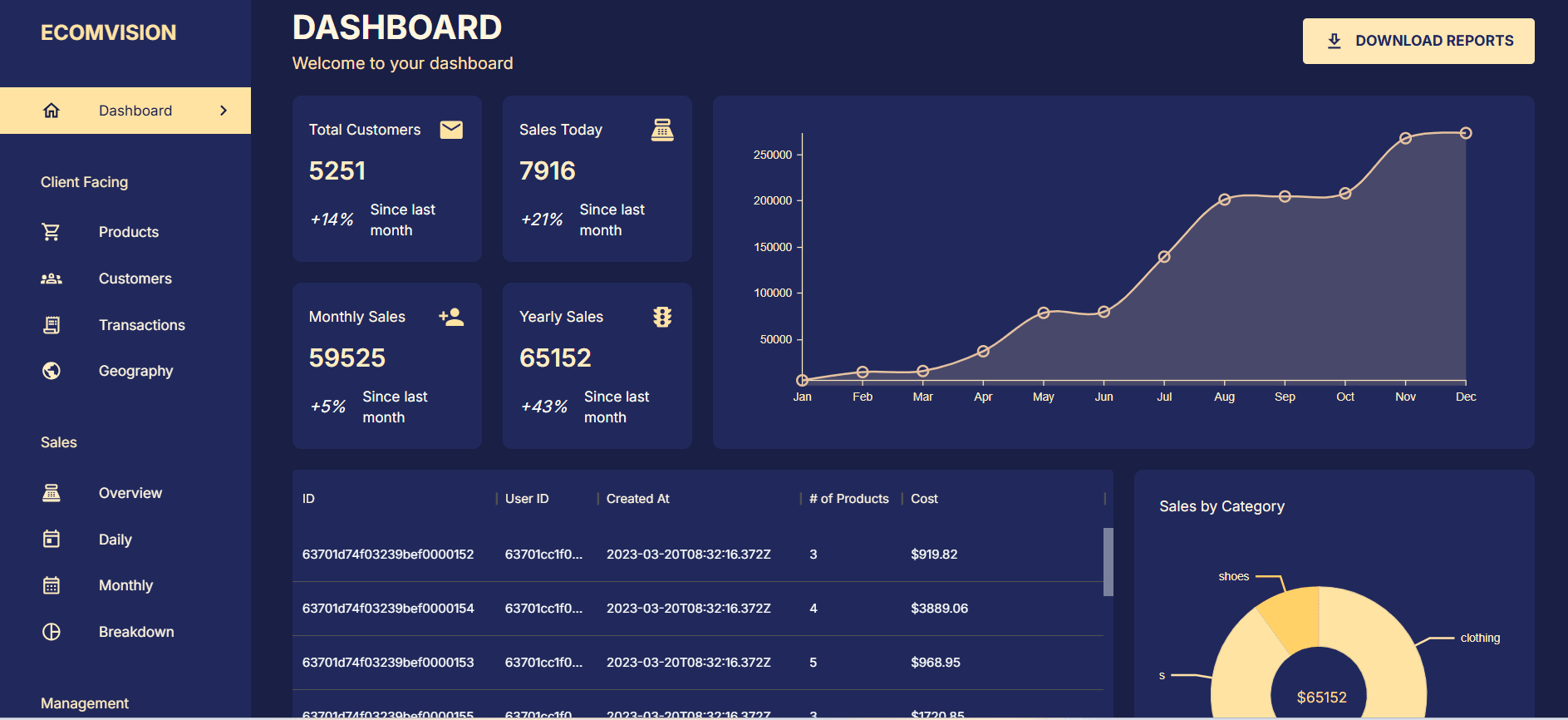Click the Aug data point on chart
This screenshot has height=720, width=1568.
click(x=1224, y=200)
